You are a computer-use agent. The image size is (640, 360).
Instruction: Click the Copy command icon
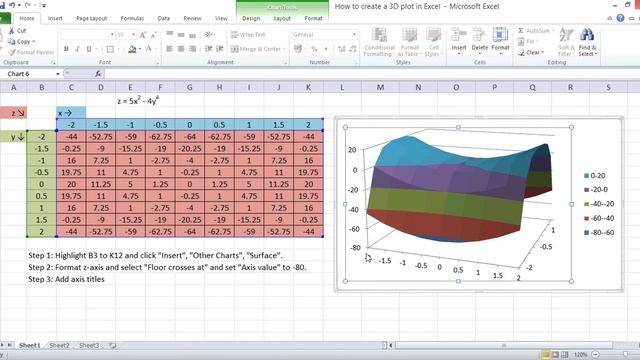(11, 41)
